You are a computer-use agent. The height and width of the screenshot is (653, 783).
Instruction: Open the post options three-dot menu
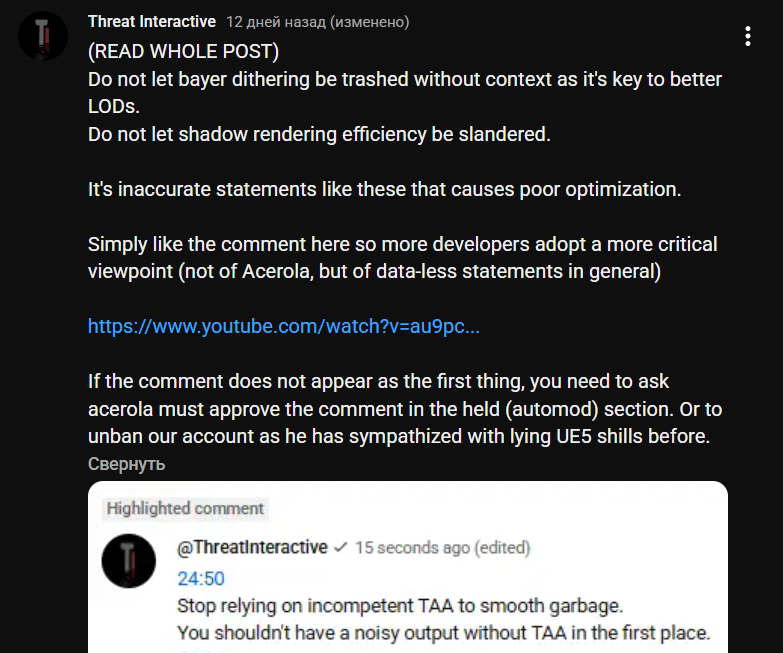coord(747,37)
